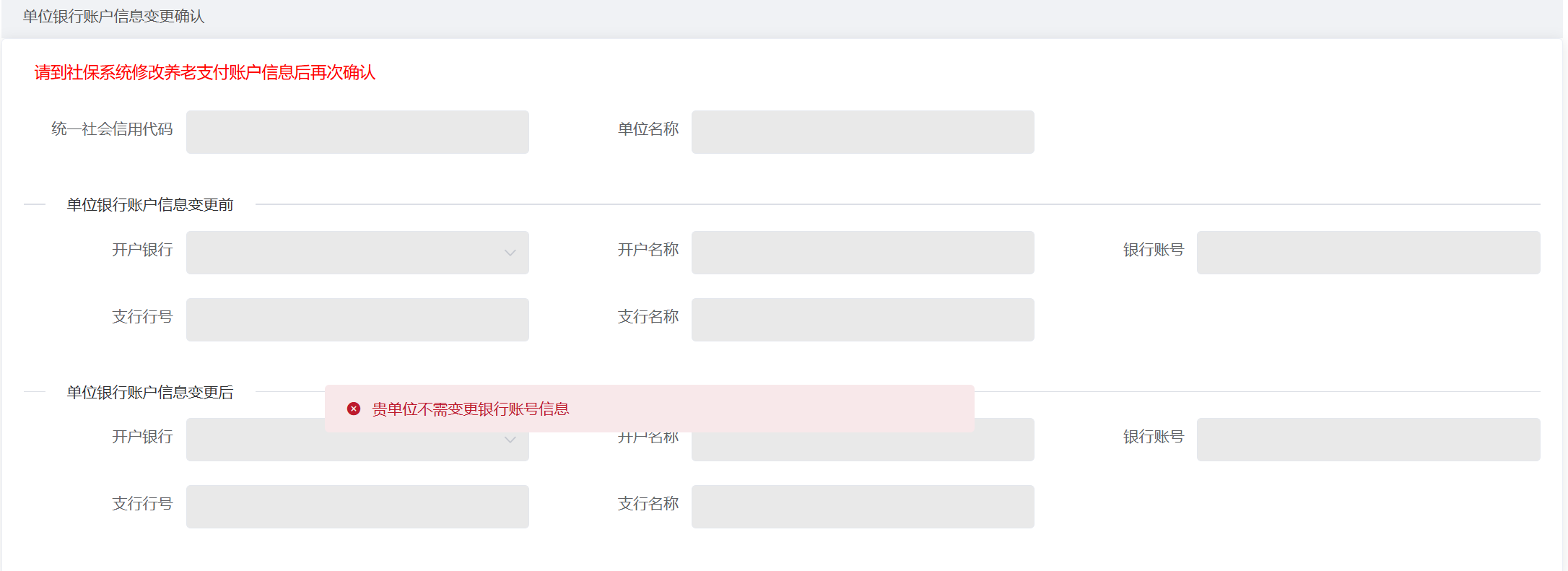Image resolution: width=1568 pixels, height=571 pixels.
Task: Click the 单位银行账户信息变更前 section heading
Action: 150,205
